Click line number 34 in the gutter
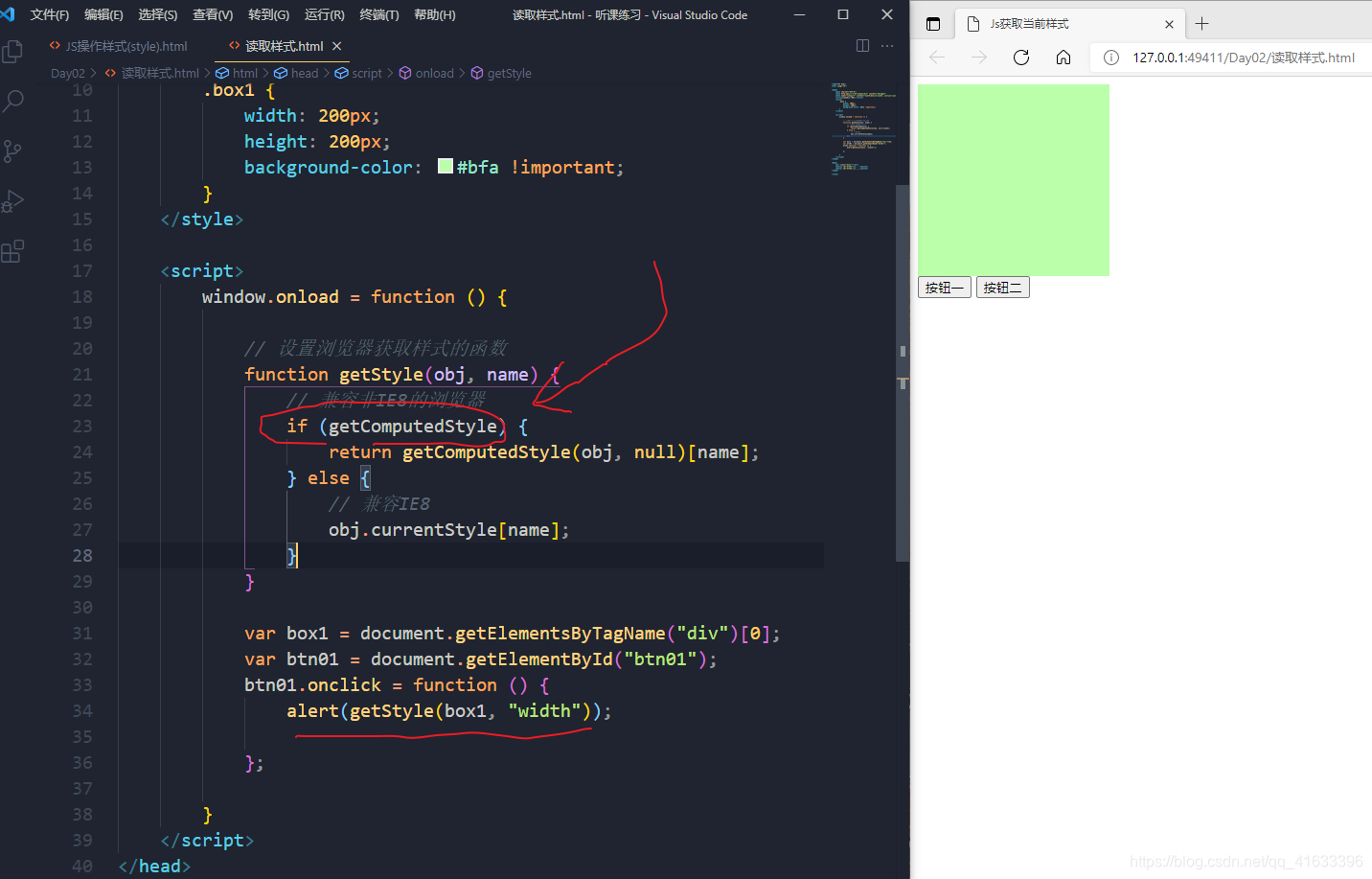The width and height of the screenshot is (1372, 879). (82, 710)
